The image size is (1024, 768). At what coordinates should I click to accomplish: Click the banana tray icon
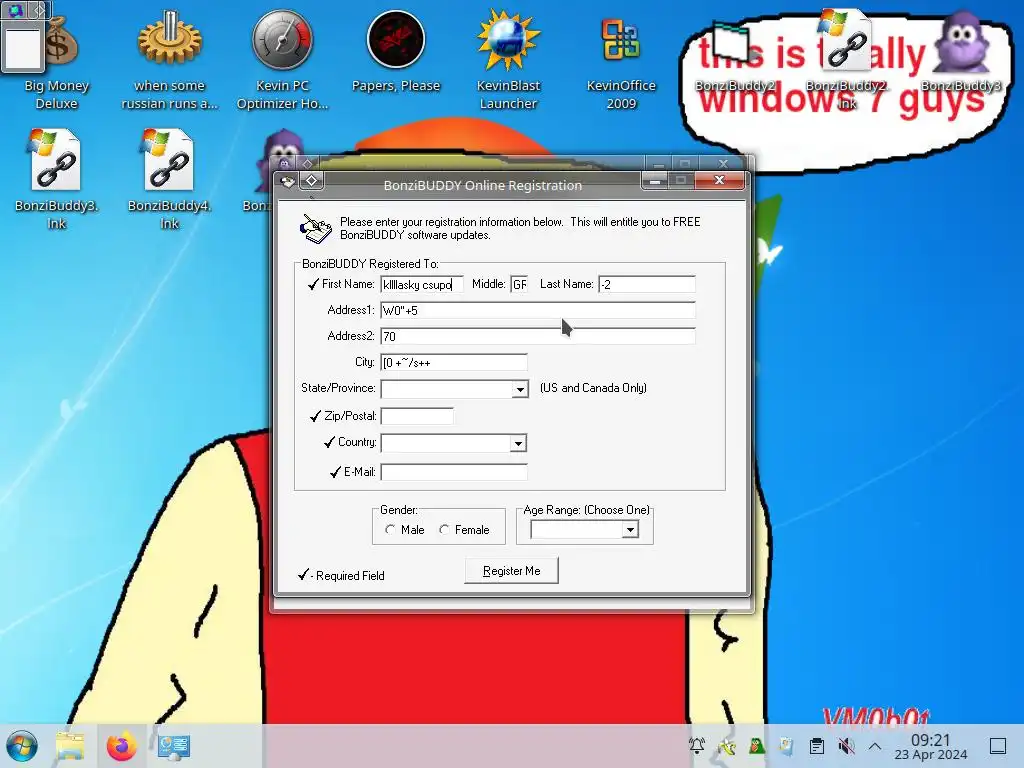point(727,746)
